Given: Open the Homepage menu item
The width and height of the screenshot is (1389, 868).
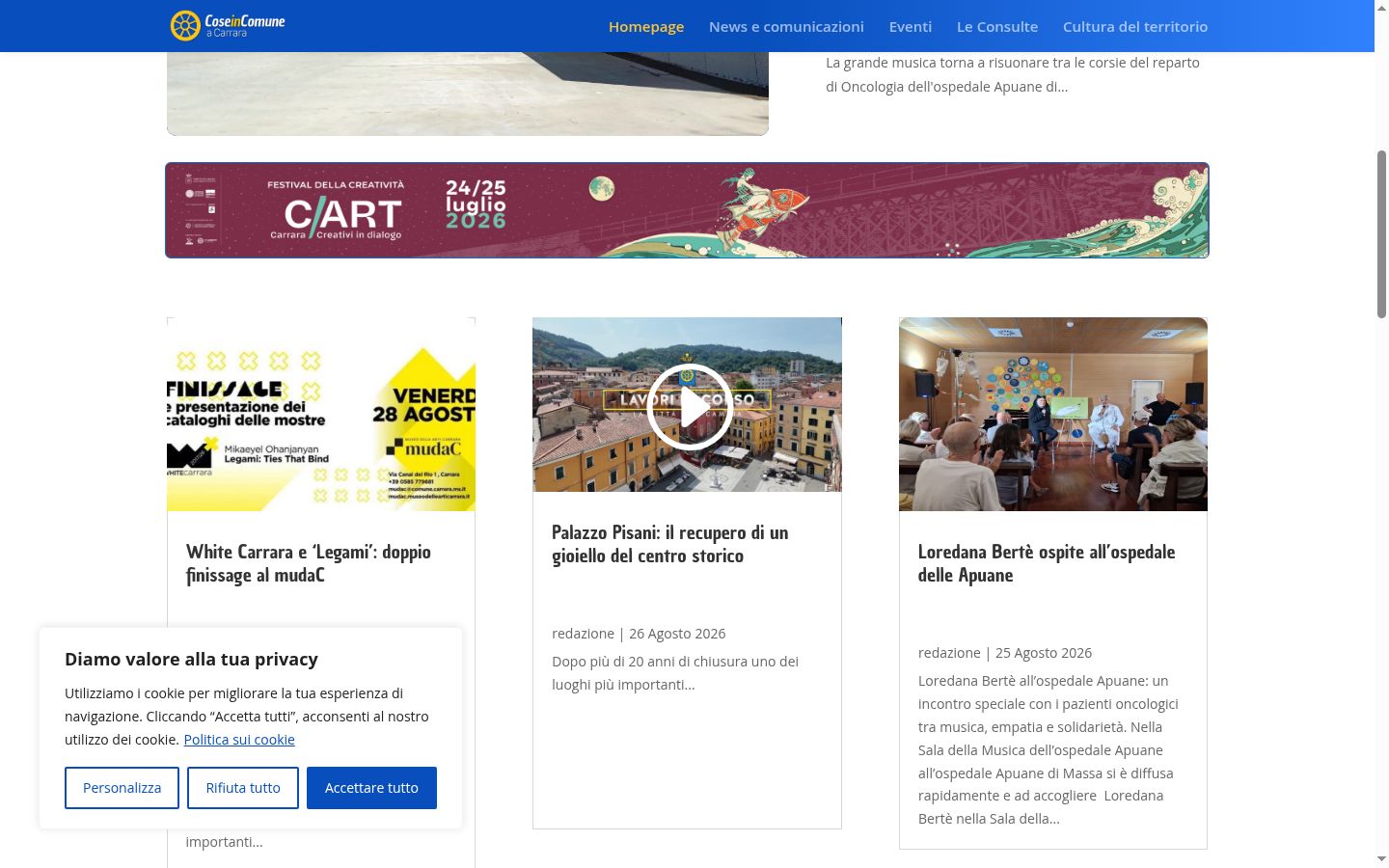Looking at the screenshot, I should pos(646,26).
